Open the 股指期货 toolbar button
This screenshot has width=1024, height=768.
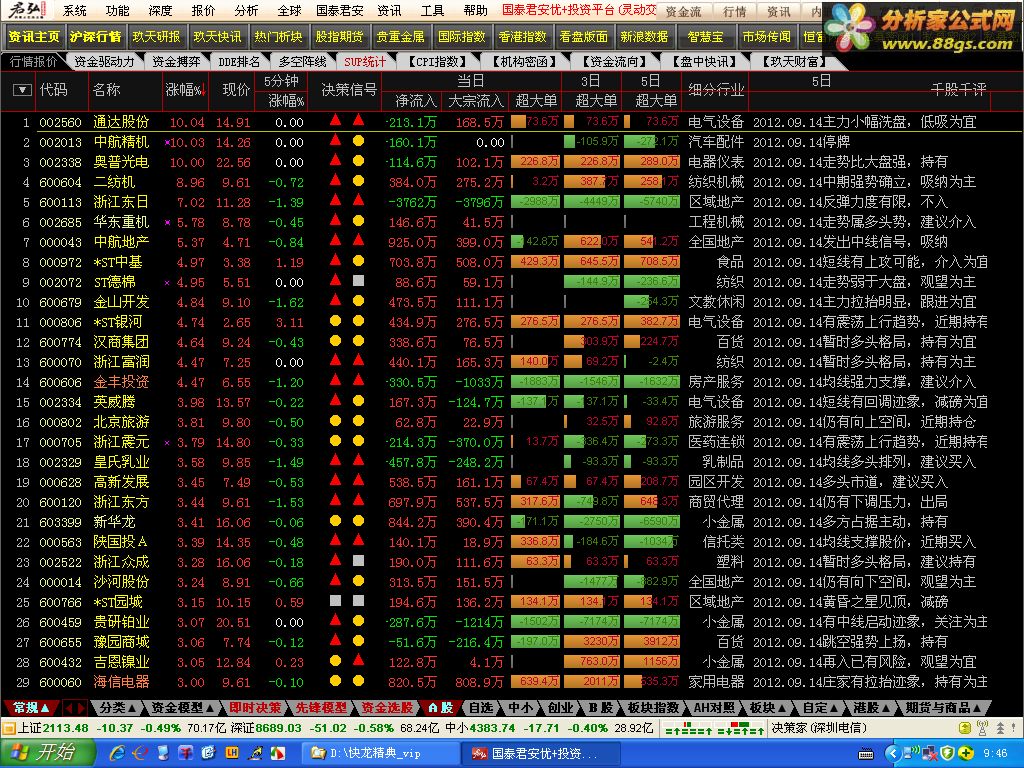pos(339,37)
